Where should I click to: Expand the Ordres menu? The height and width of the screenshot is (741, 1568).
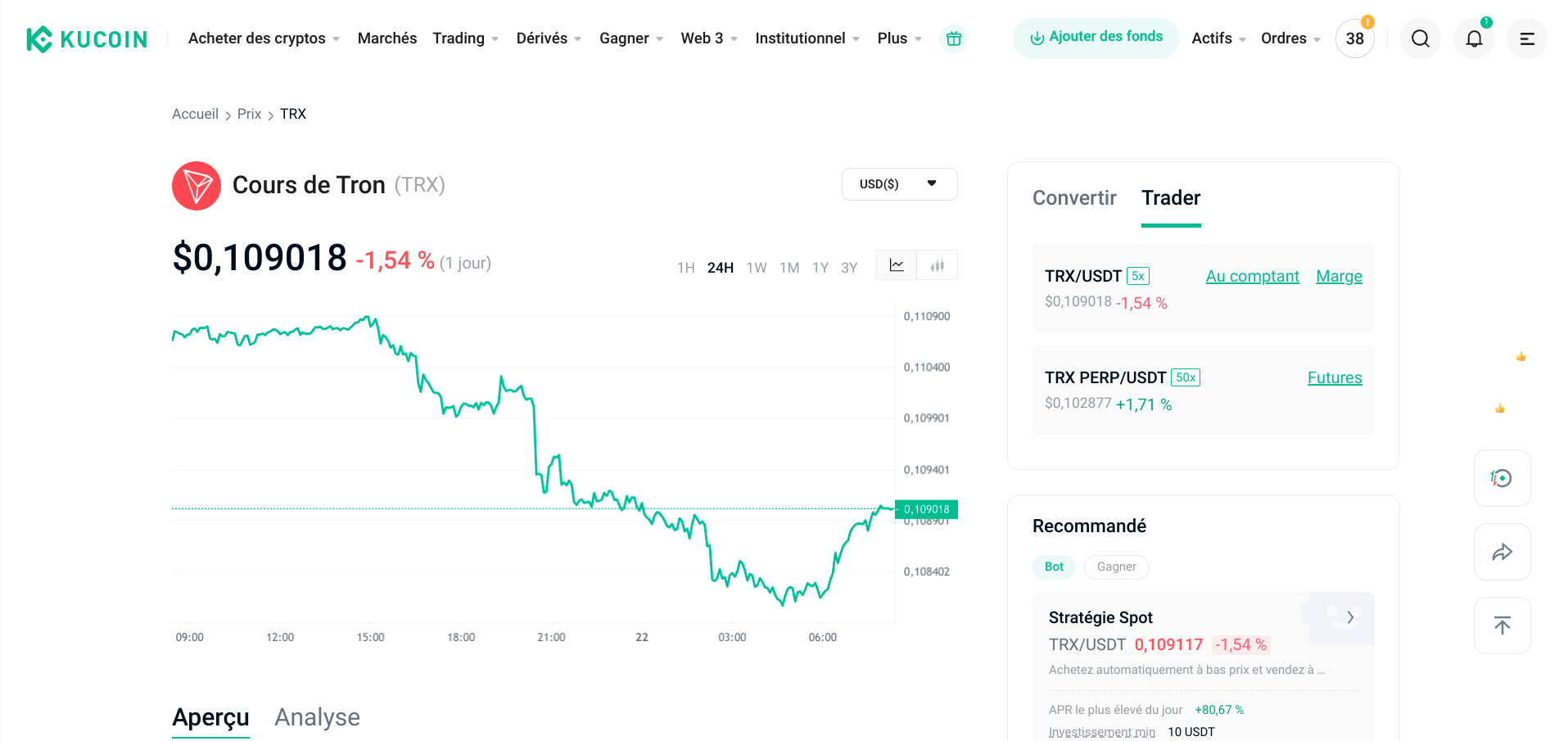[x=1290, y=38]
